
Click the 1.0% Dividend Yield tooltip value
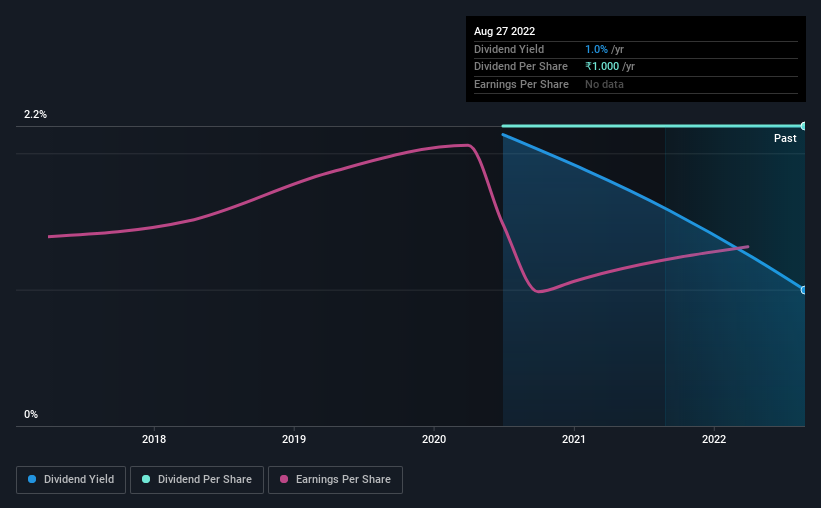pos(596,49)
